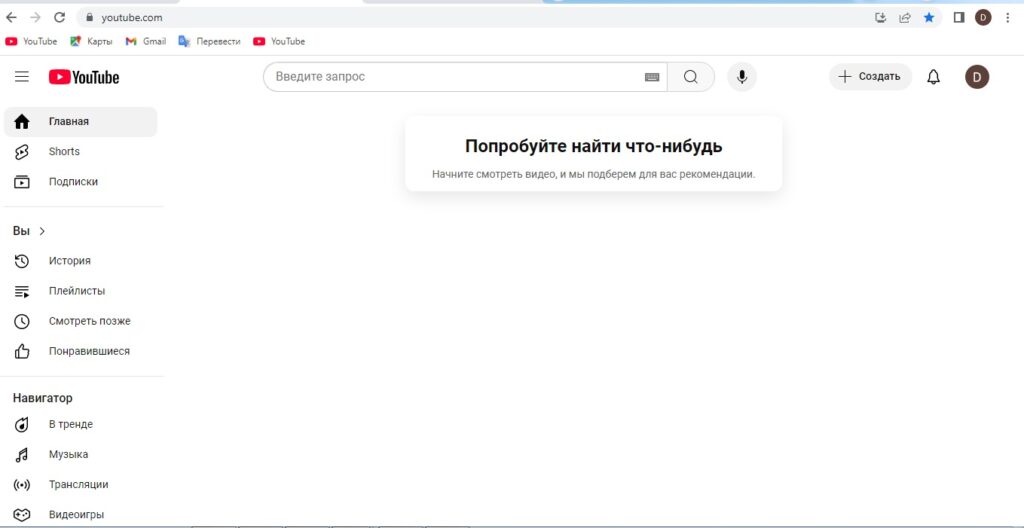The image size is (1024, 528).
Task: Open Подписки in the sidebar
Action: tap(73, 182)
